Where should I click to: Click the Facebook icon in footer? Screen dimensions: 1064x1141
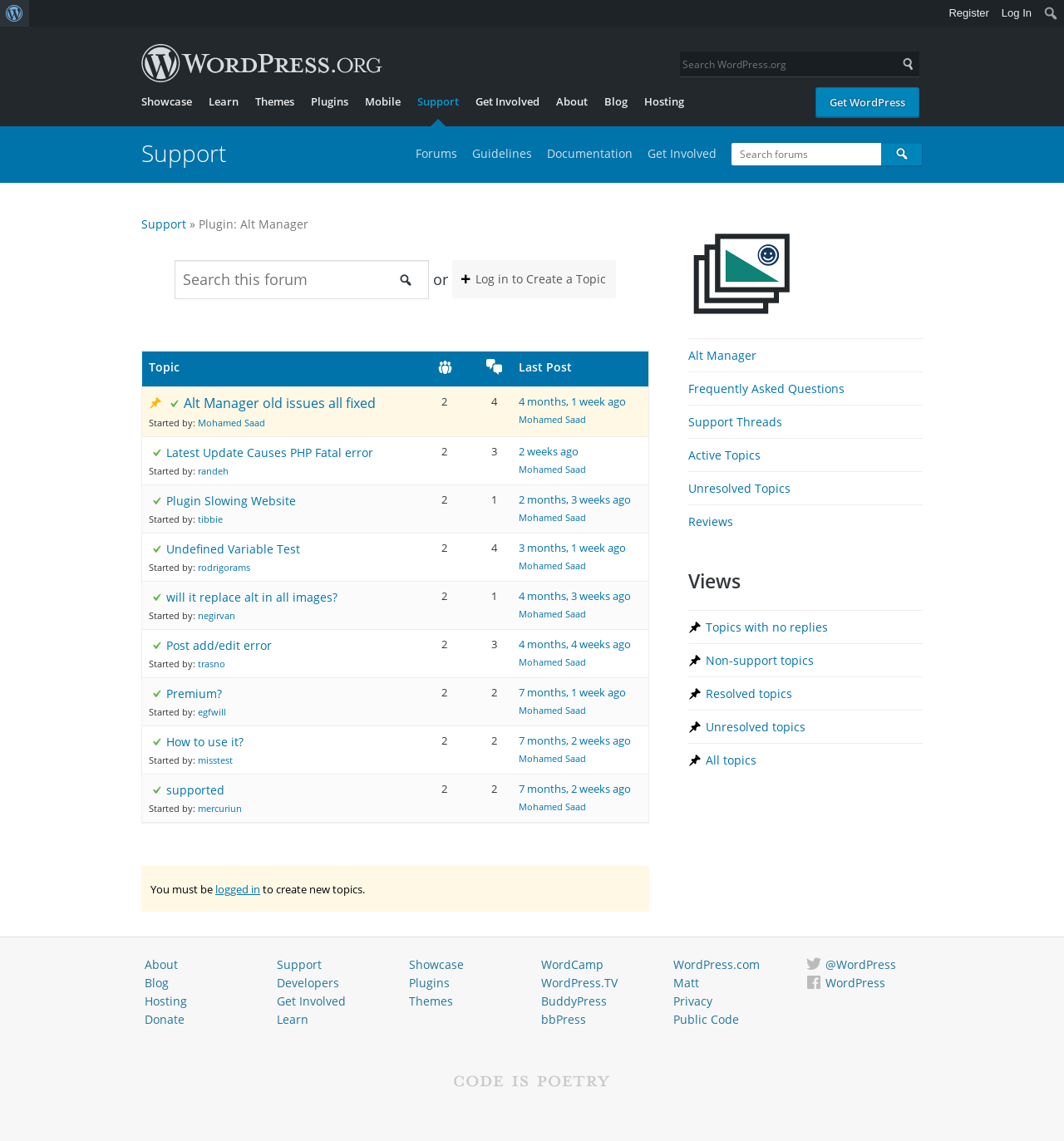(814, 982)
